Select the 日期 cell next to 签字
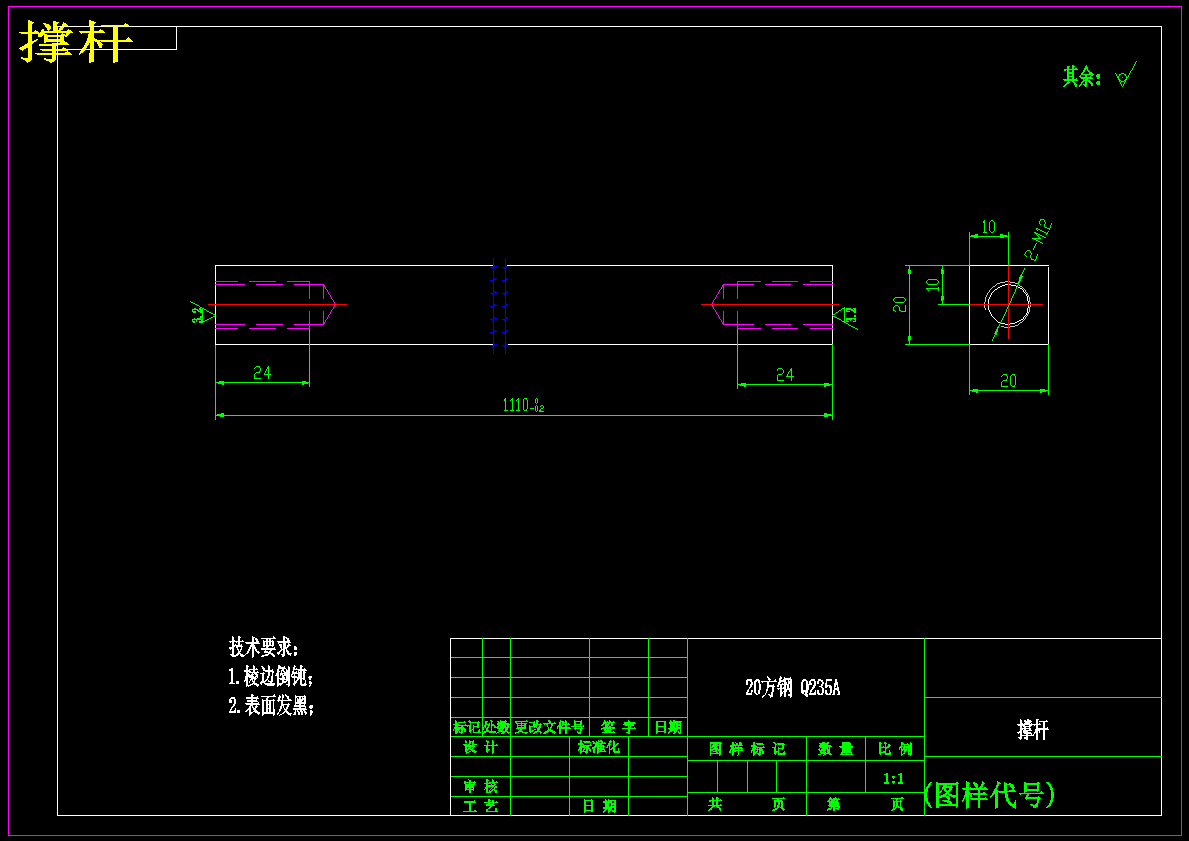The height and width of the screenshot is (841, 1189). [668, 727]
